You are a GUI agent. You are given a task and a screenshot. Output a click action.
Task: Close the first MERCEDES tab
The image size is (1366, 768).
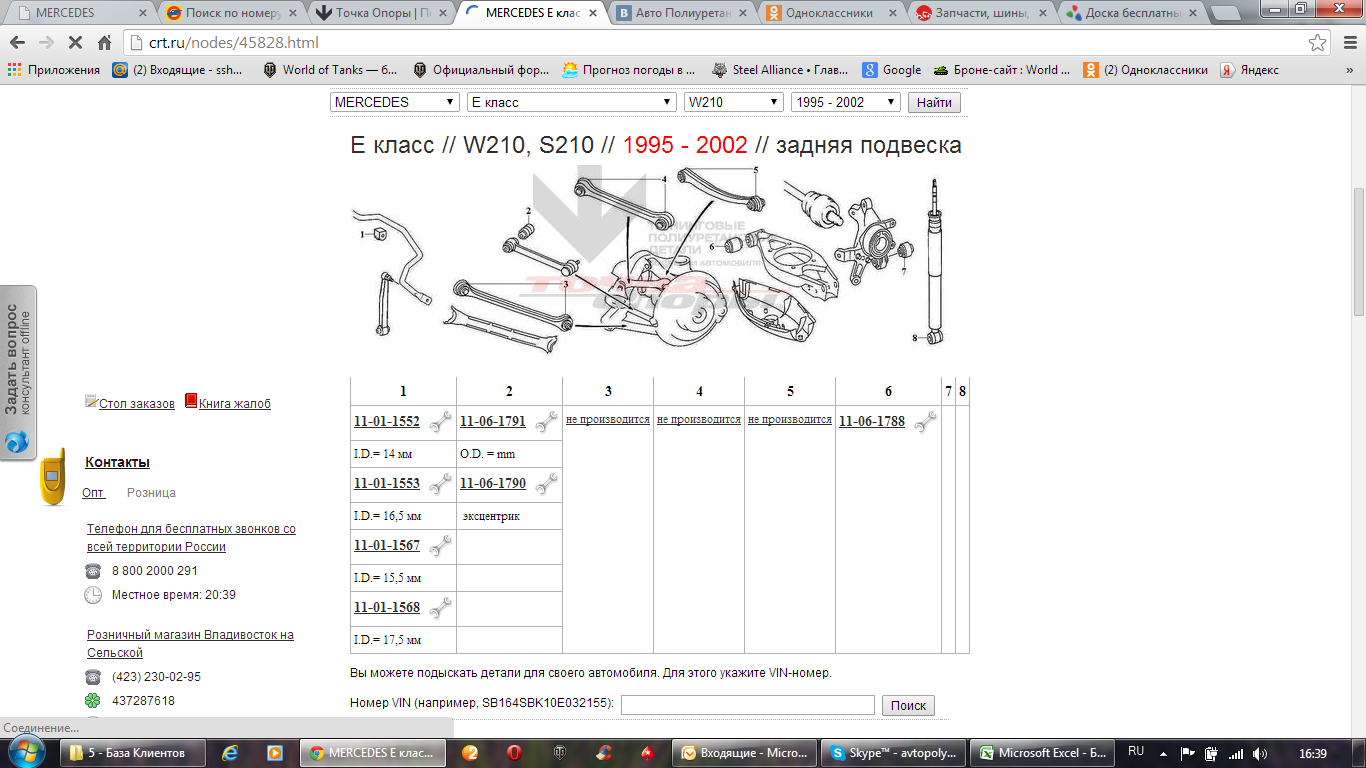[x=141, y=13]
